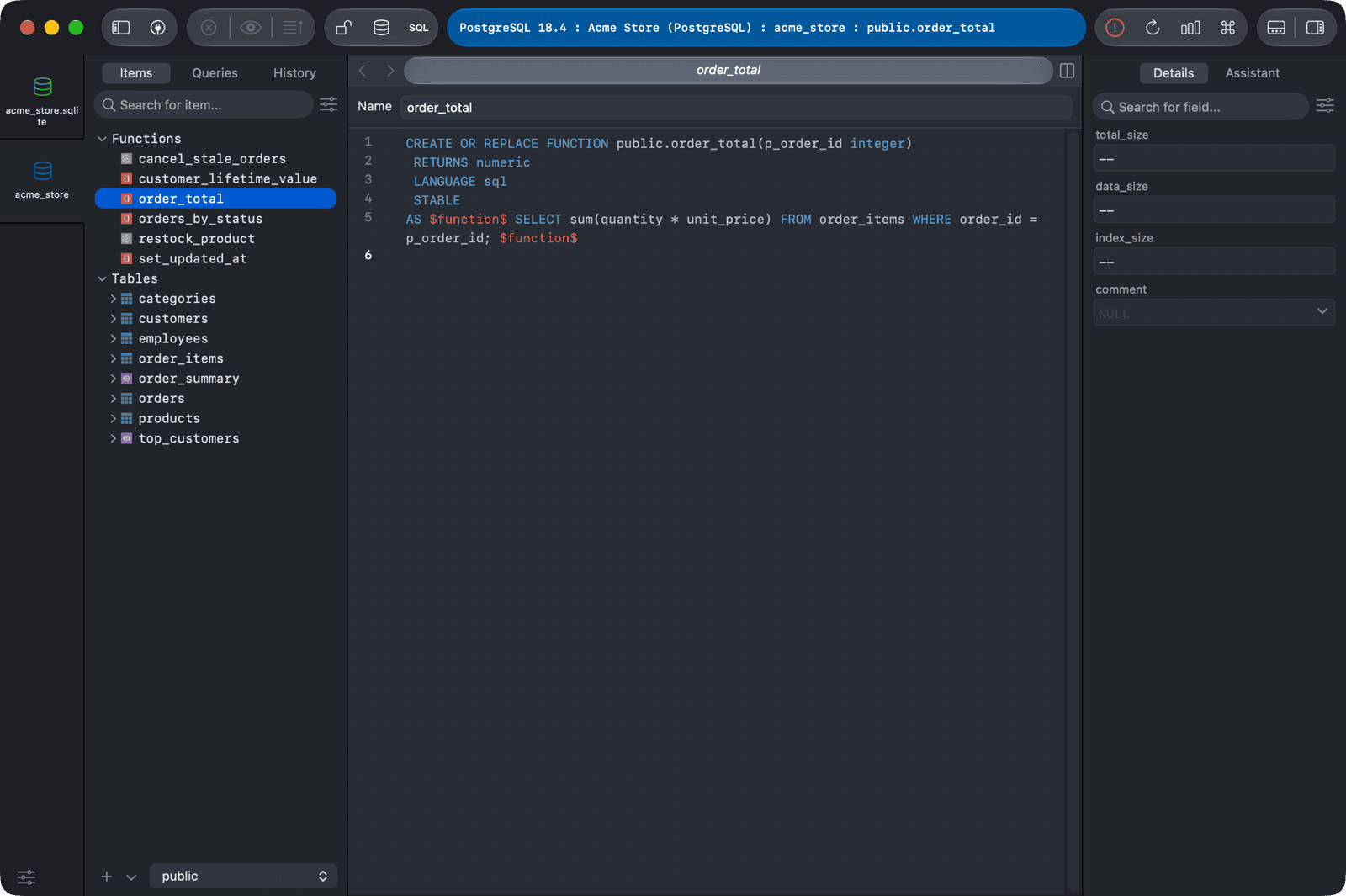Open settings sliders icon at bottom left
The height and width of the screenshot is (896, 1346).
click(x=26, y=877)
